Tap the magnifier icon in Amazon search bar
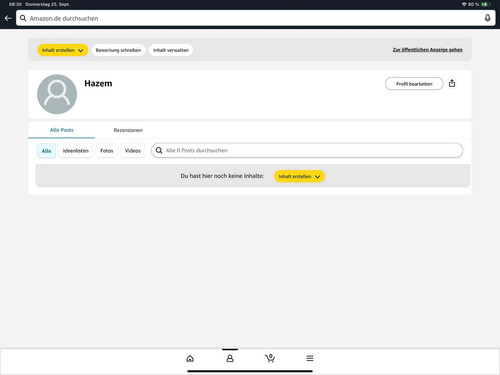The height and width of the screenshot is (375, 500). pos(23,18)
